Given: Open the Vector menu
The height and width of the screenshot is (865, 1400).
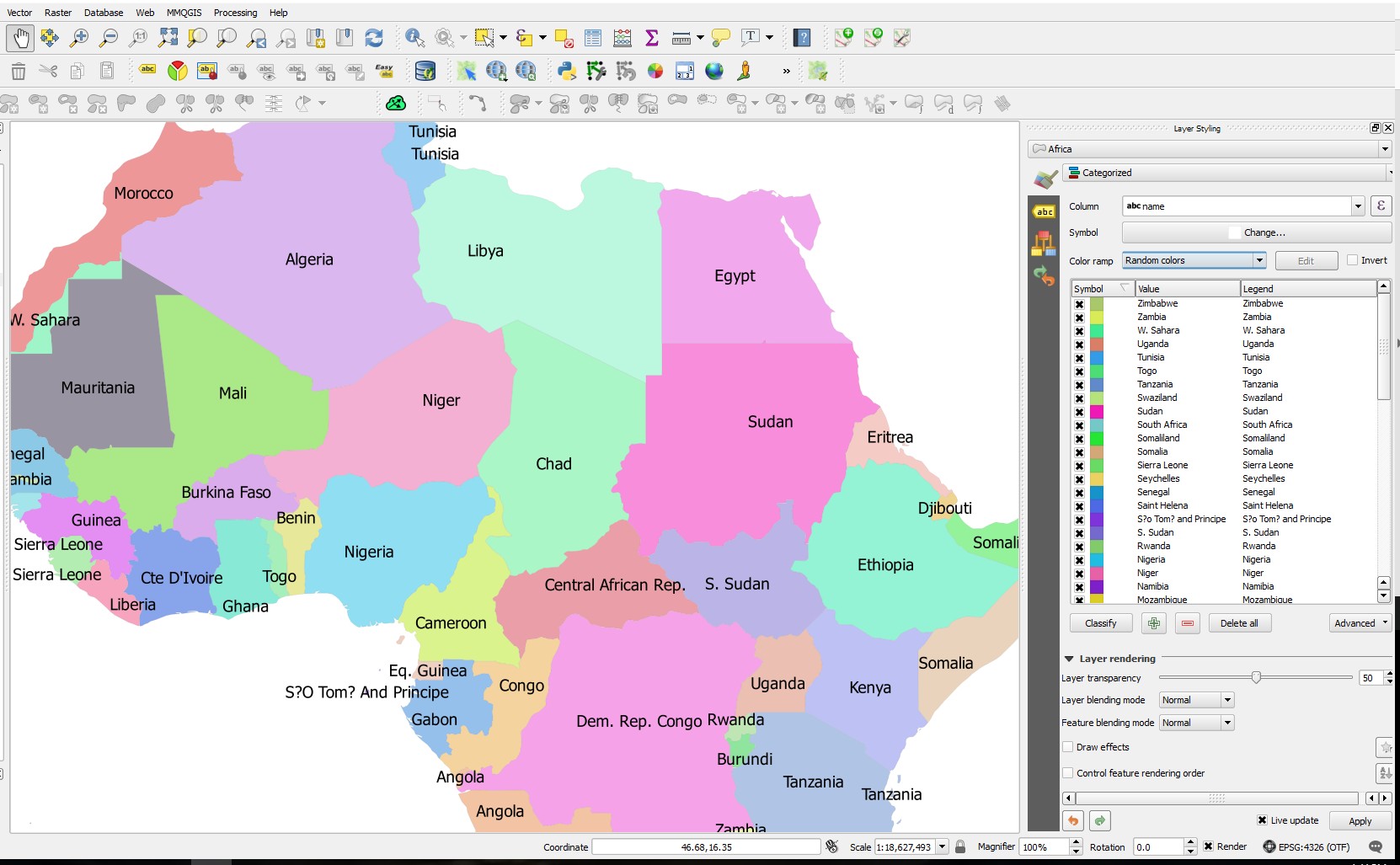Looking at the screenshot, I should (x=19, y=13).
